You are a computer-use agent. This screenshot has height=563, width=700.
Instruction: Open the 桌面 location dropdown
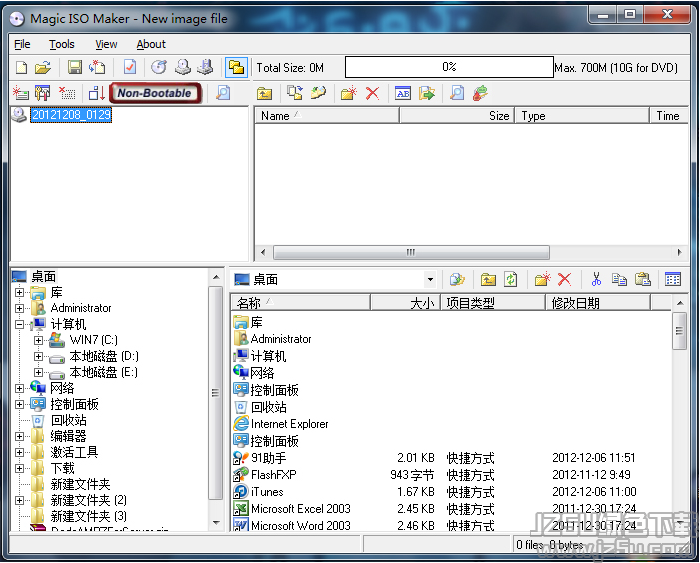[x=430, y=280]
